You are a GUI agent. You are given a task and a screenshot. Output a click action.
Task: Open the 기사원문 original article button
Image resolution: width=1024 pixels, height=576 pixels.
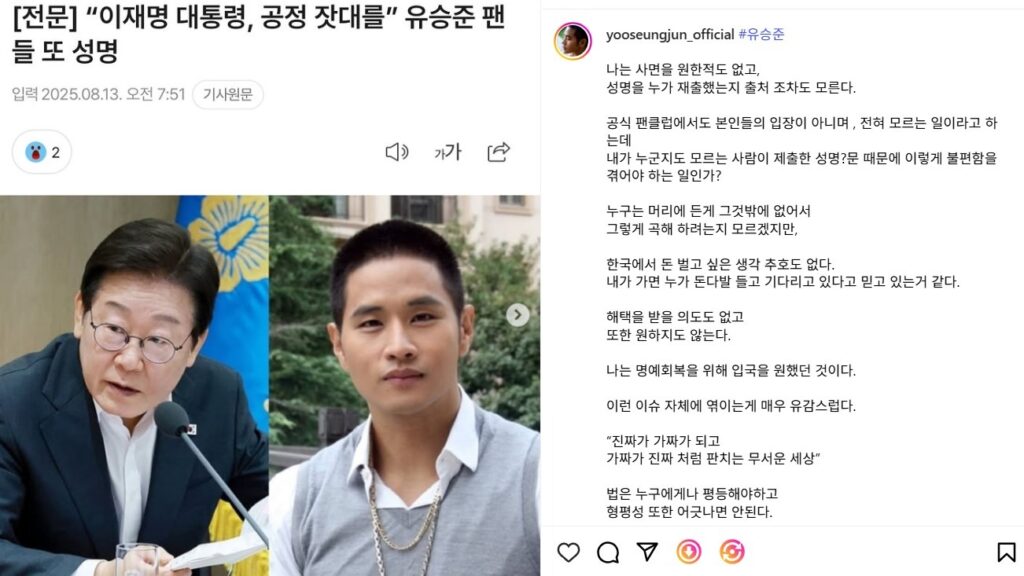click(x=228, y=95)
